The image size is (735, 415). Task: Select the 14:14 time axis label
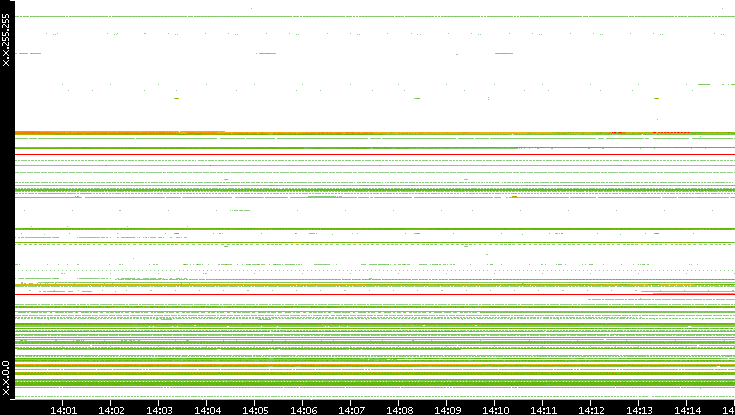pyautogui.click(x=688, y=411)
